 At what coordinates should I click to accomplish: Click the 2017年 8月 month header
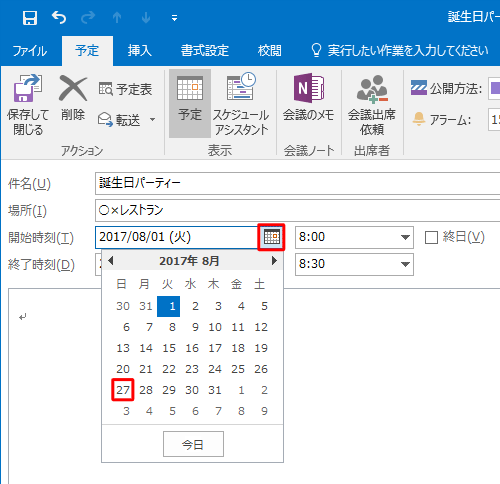(189, 261)
